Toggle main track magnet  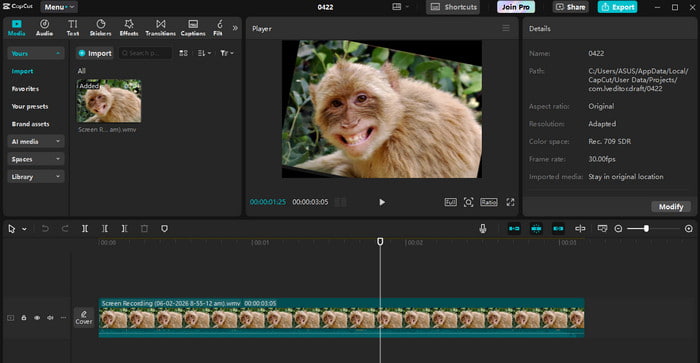pos(514,229)
